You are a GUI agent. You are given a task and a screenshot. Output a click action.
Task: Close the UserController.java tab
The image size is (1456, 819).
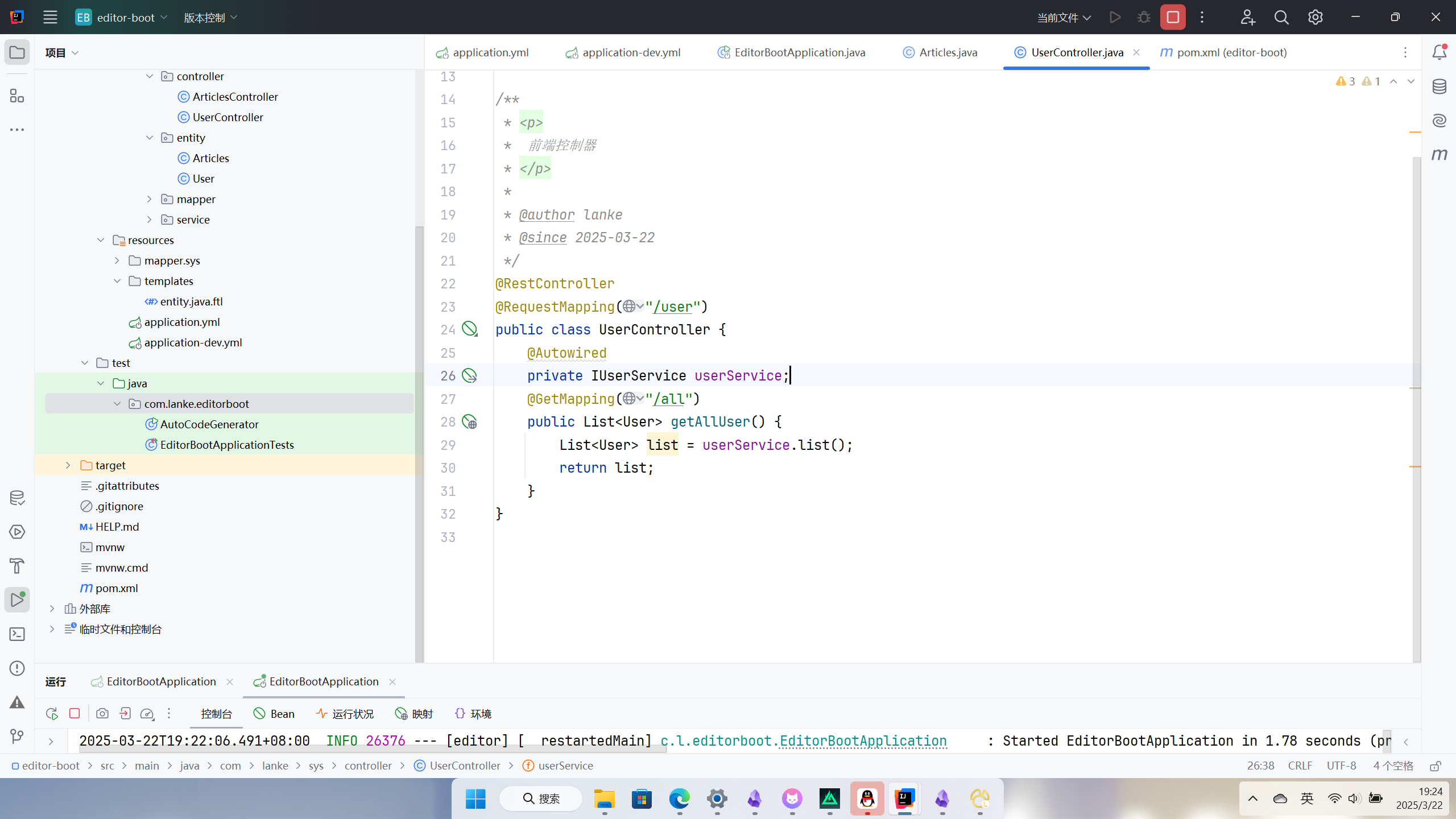[1136, 52]
